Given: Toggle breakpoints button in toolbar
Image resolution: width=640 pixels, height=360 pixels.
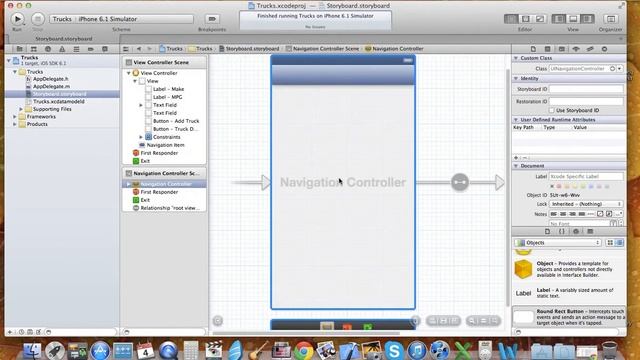Looking at the screenshot, I should 212,19.
